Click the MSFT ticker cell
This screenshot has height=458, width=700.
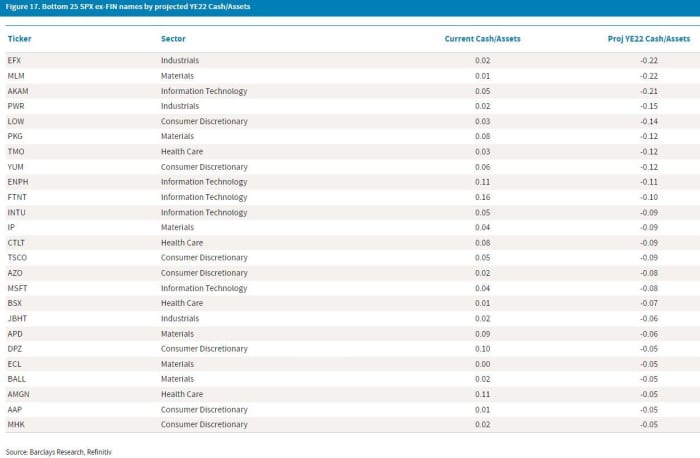click(x=17, y=288)
